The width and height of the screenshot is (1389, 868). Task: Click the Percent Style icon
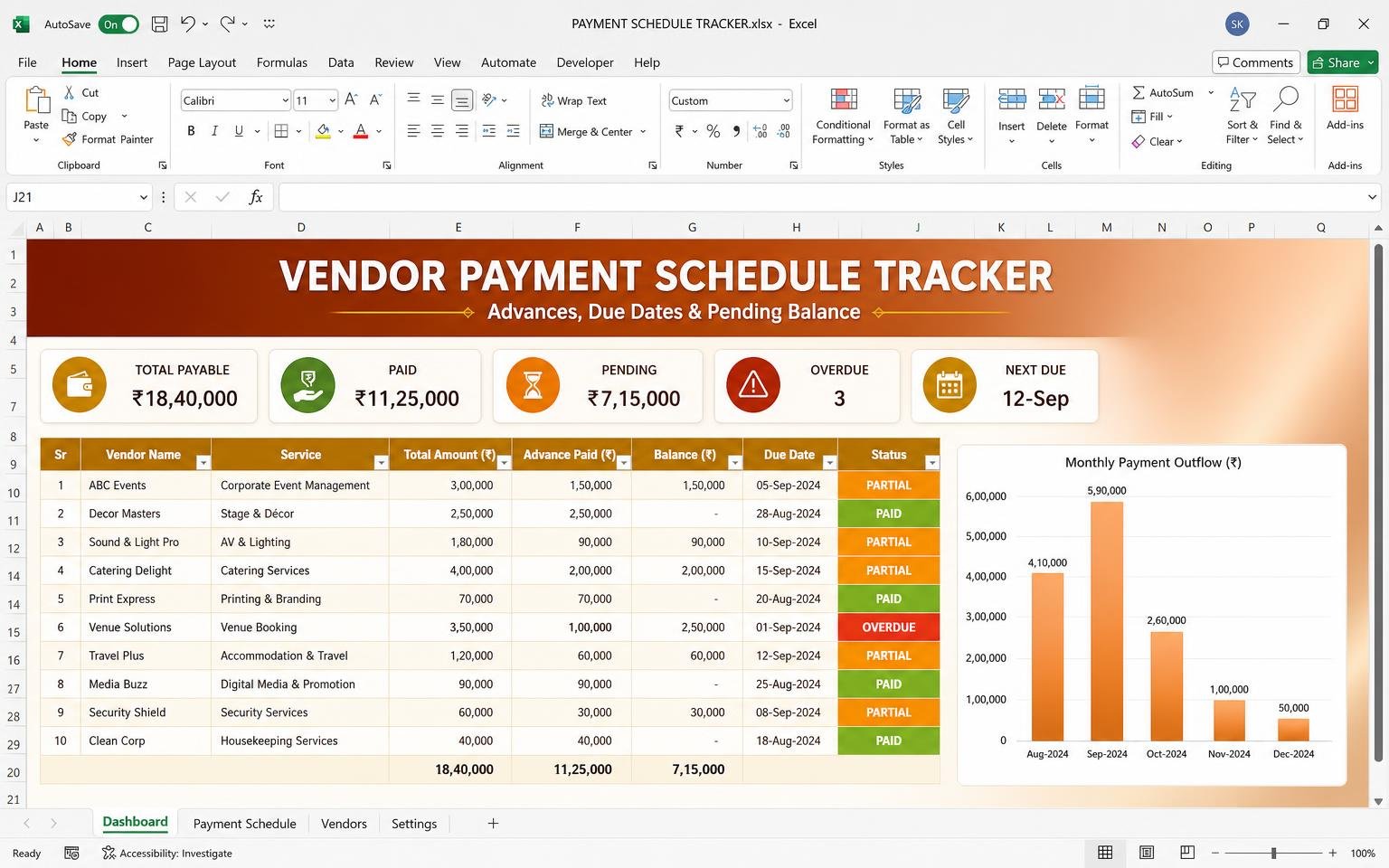(713, 131)
